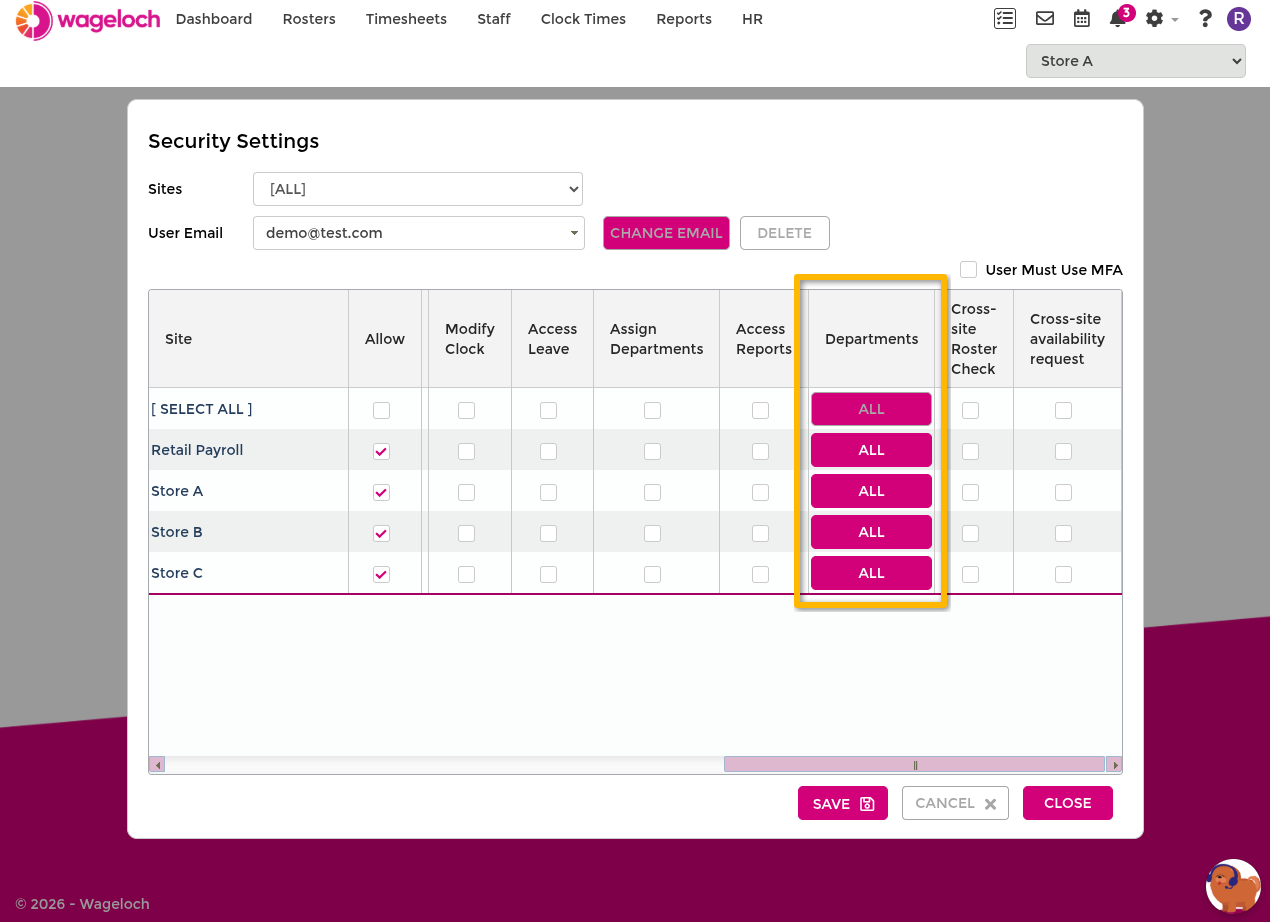The width and height of the screenshot is (1270, 922).
Task: Click the table's horizontal scrollbar thumb
Action: pos(914,765)
